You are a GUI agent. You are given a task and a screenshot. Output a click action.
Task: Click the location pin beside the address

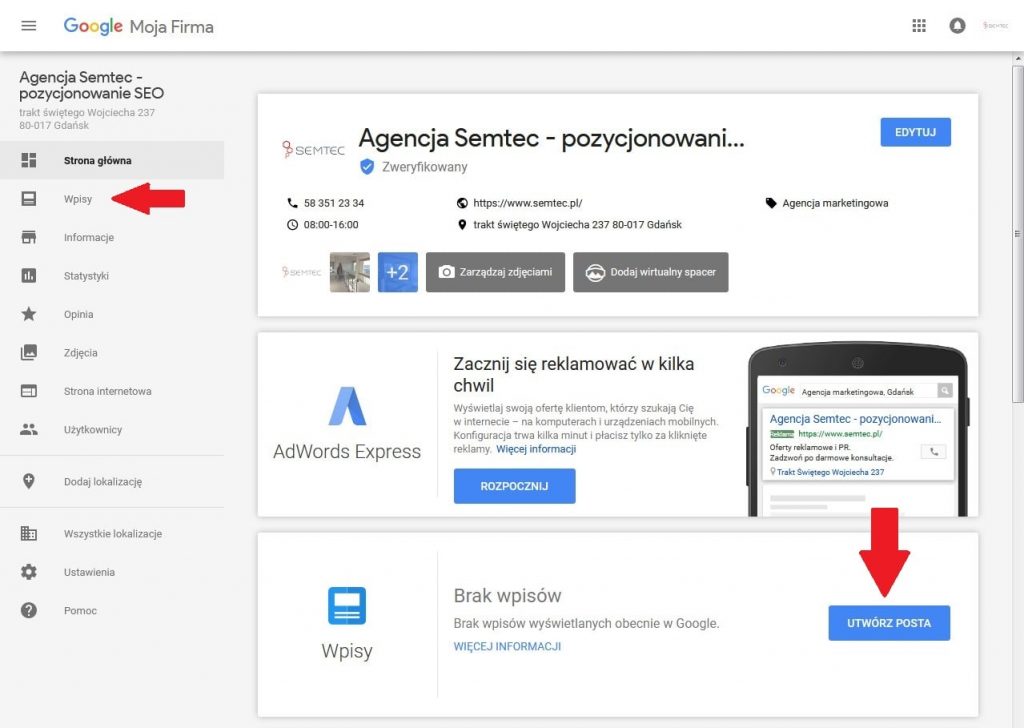[462, 225]
